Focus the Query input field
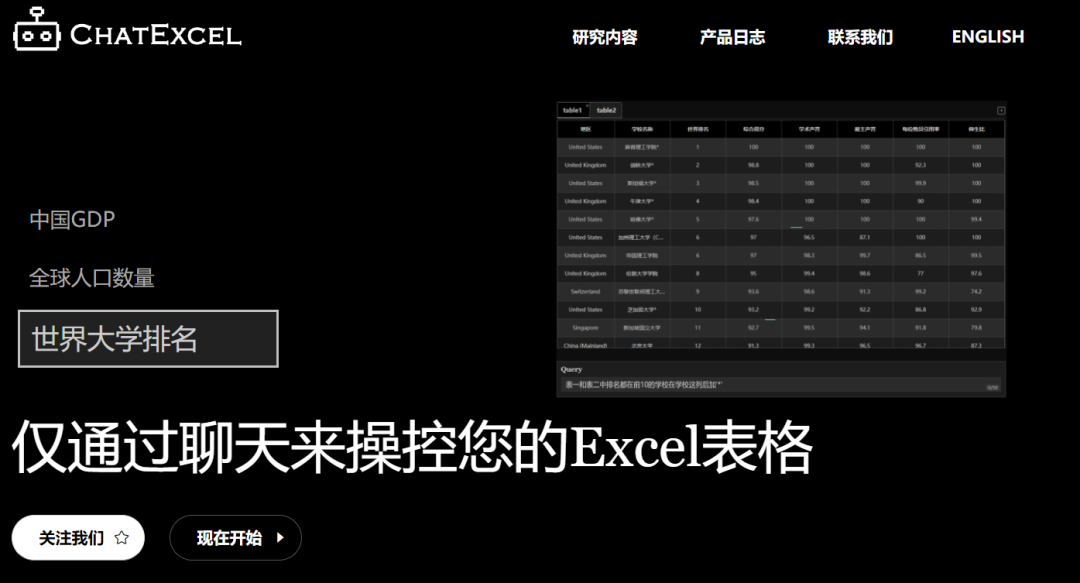The height and width of the screenshot is (583, 1080). 781,385
